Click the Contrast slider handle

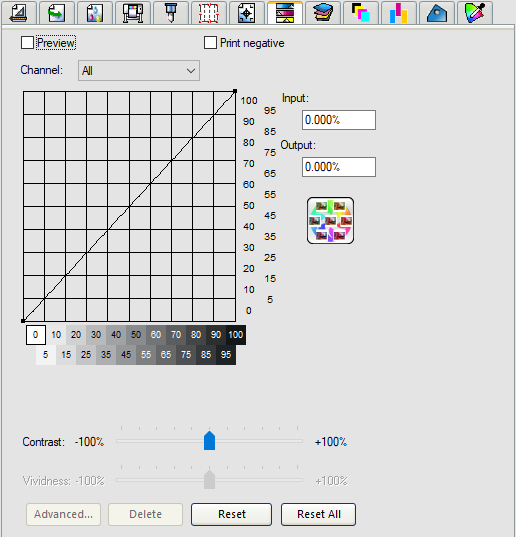point(209,441)
